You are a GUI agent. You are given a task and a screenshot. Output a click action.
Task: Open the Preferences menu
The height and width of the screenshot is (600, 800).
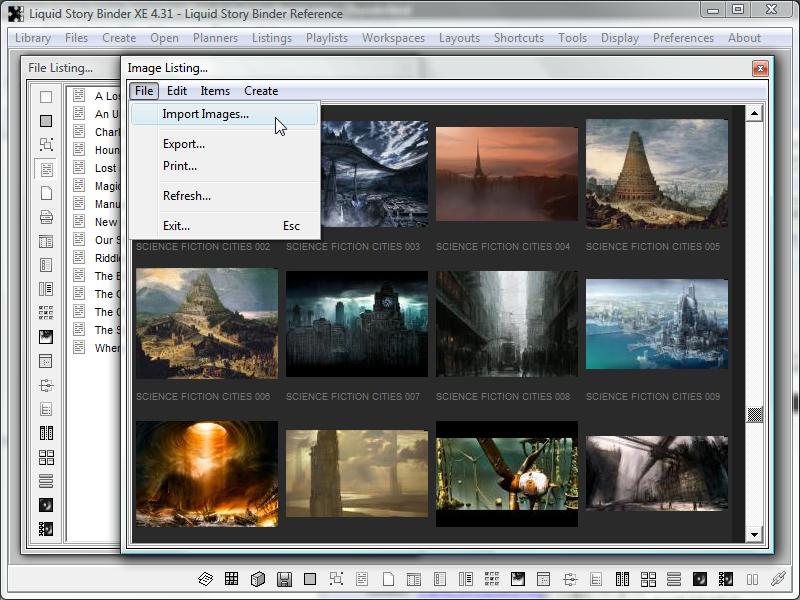tap(683, 38)
